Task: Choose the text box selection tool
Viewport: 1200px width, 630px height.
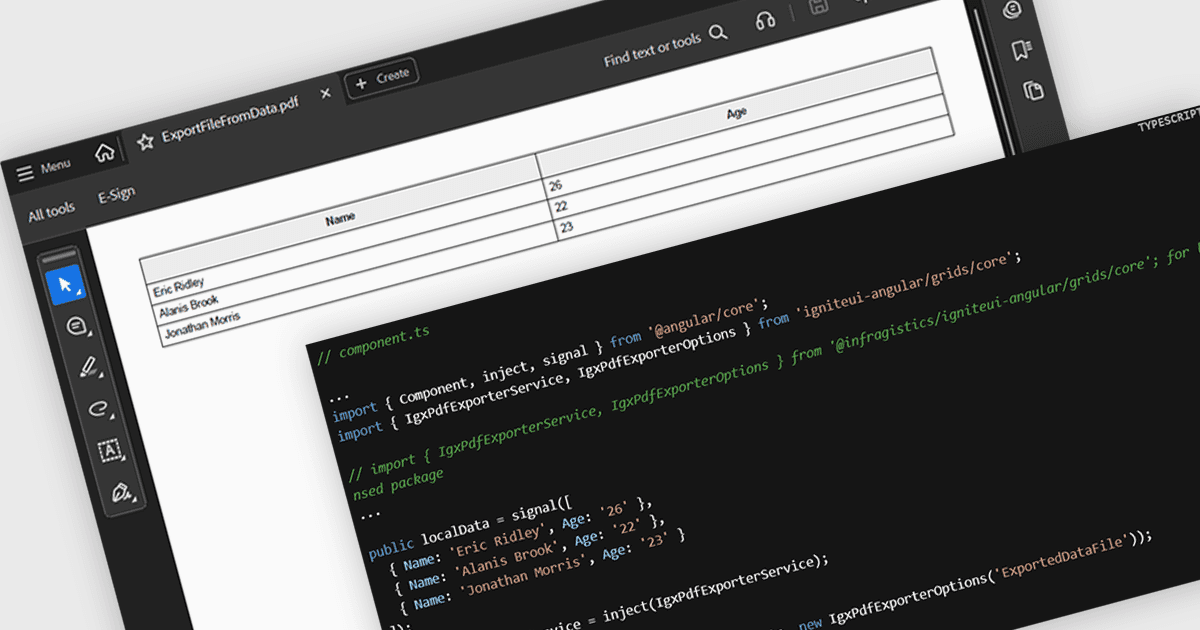Action: pyautogui.click(x=110, y=451)
